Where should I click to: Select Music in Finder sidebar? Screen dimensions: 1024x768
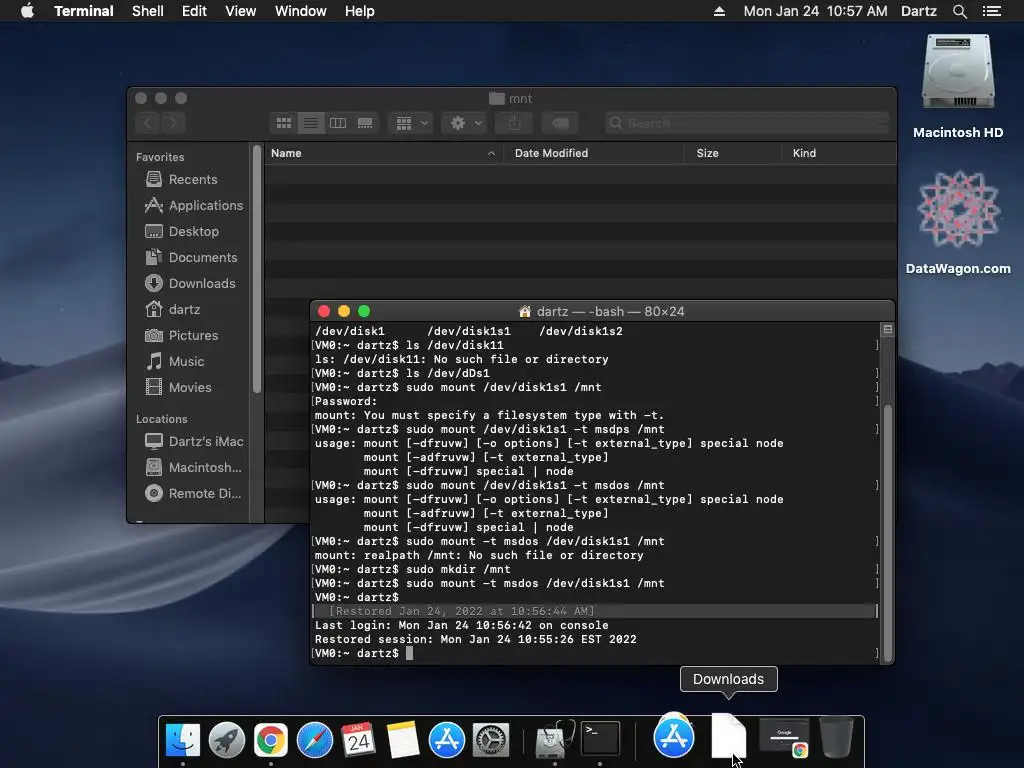coord(193,361)
